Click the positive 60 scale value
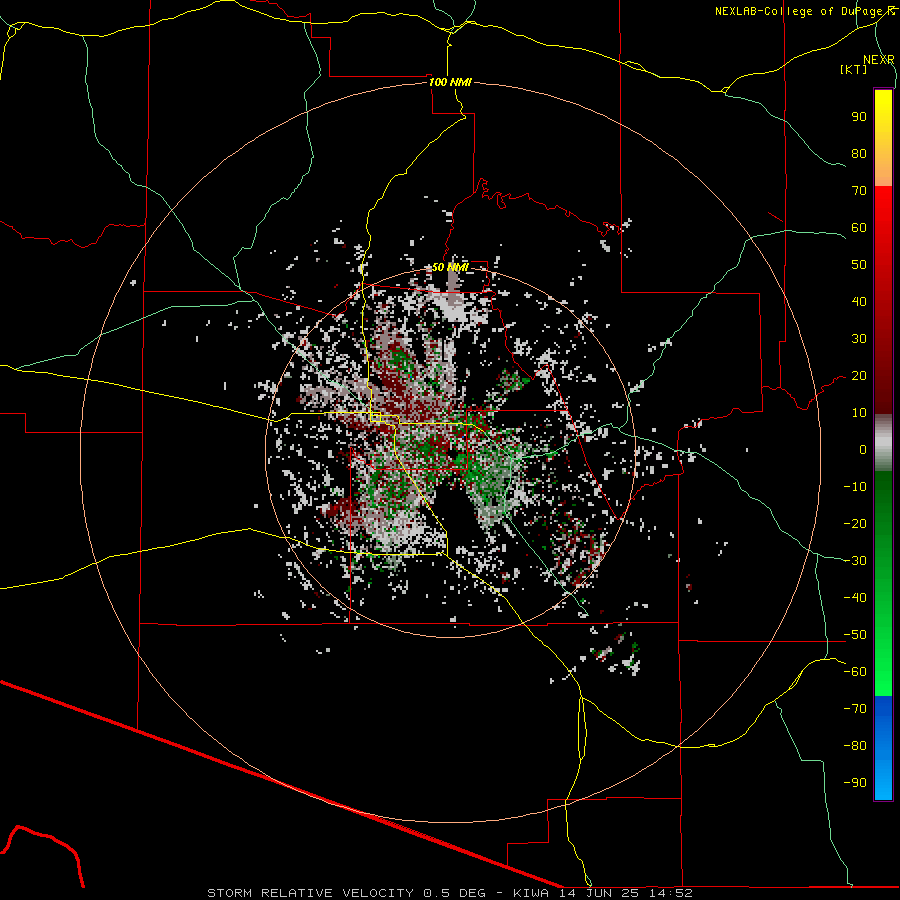The width and height of the screenshot is (900, 900). tap(859, 228)
